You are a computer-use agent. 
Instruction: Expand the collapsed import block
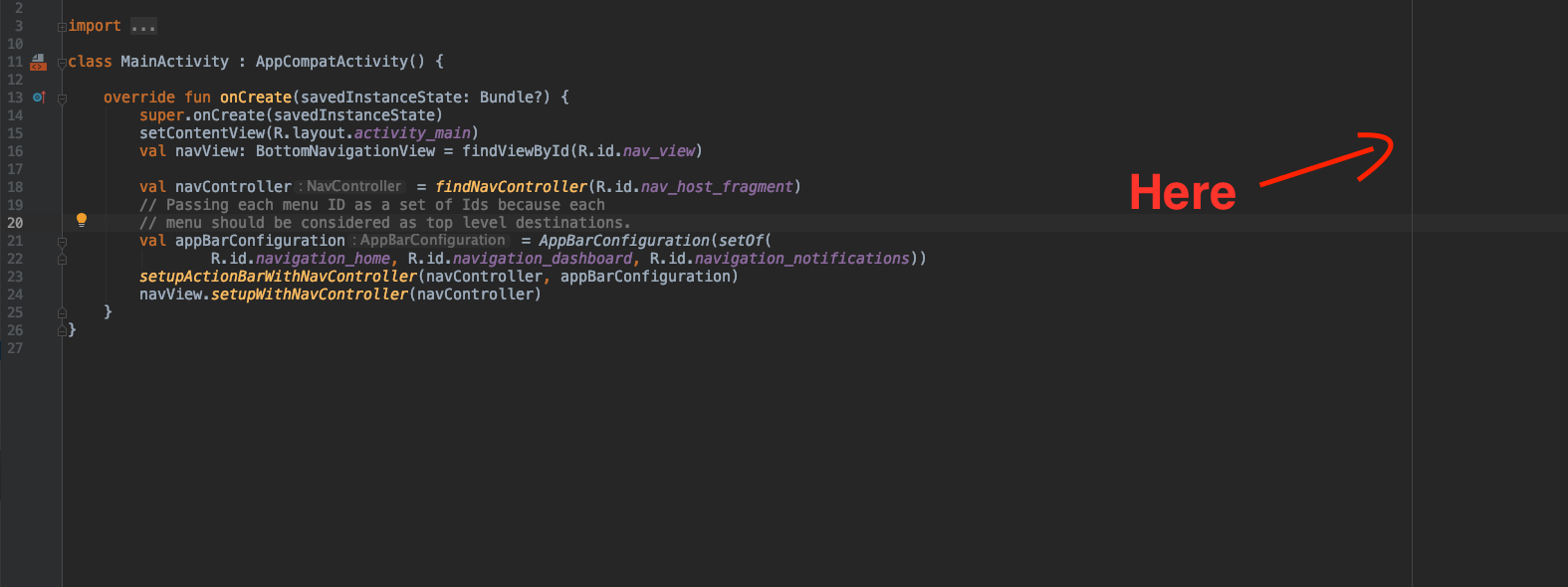point(62,27)
